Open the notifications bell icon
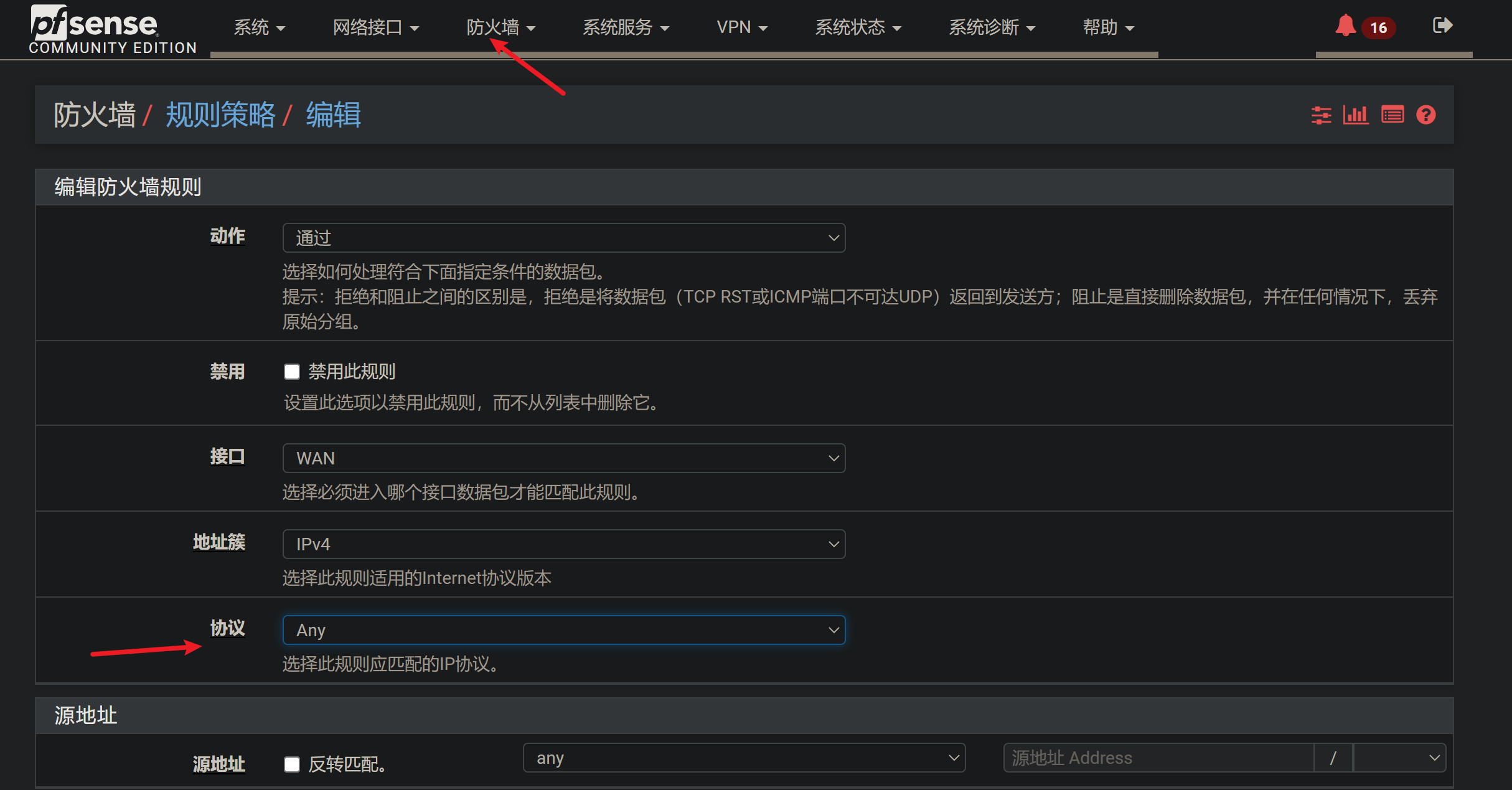The height and width of the screenshot is (790, 1512). 1345,26
